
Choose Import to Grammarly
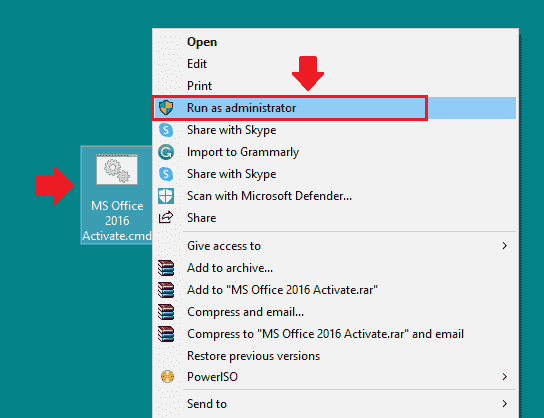(334, 152)
